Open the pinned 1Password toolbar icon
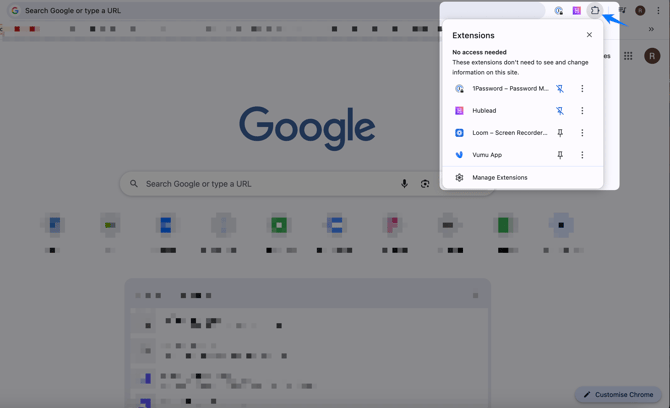The image size is (670, 408). point(559,11)
